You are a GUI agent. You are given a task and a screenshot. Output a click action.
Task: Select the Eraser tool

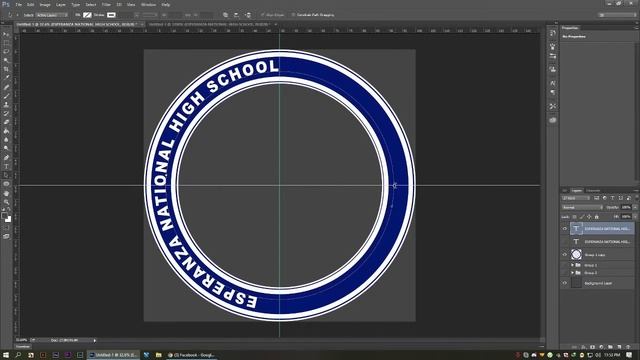click(6, 122)
